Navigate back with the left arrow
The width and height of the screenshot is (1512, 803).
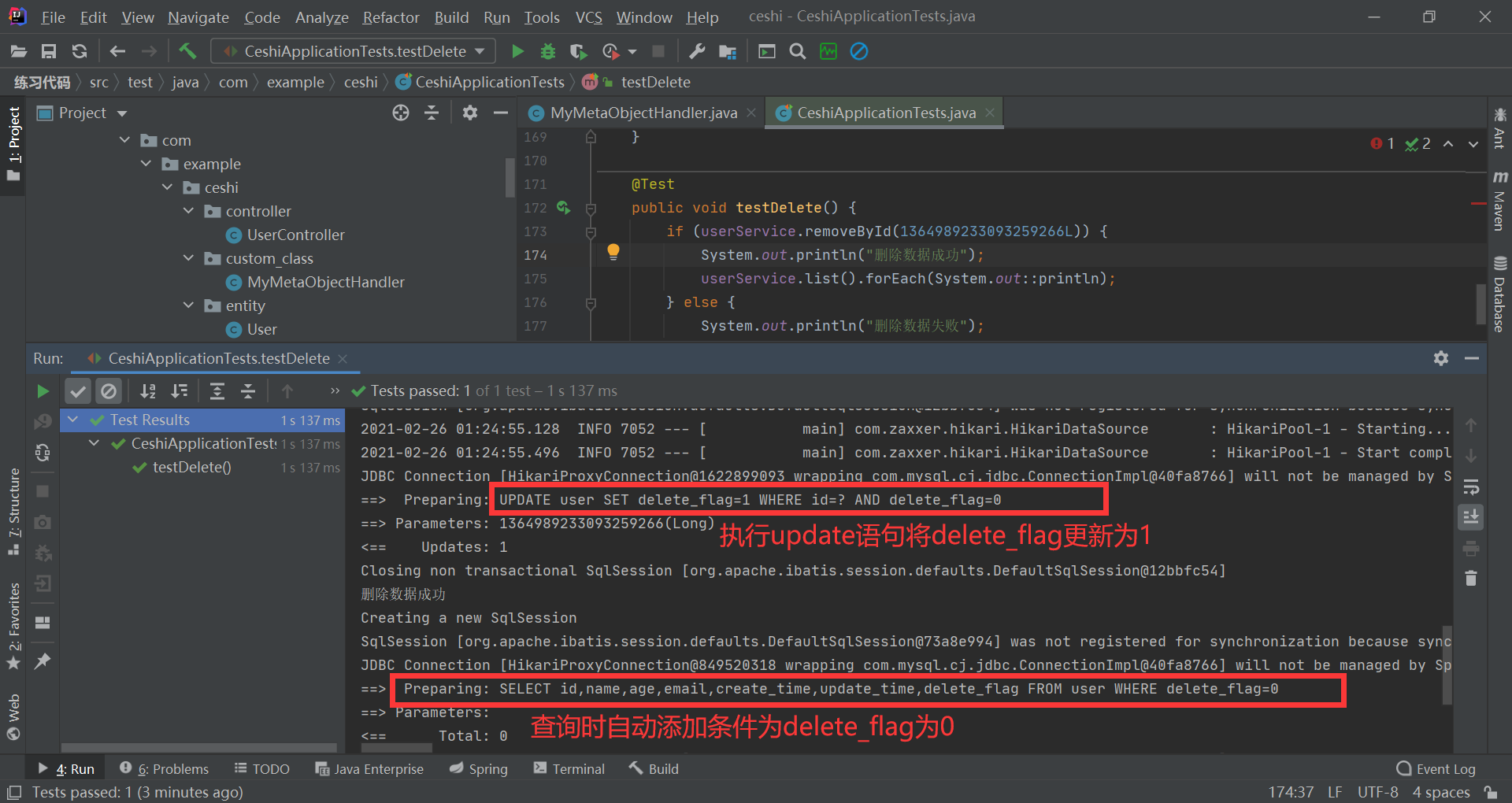[x=118, y=51]
